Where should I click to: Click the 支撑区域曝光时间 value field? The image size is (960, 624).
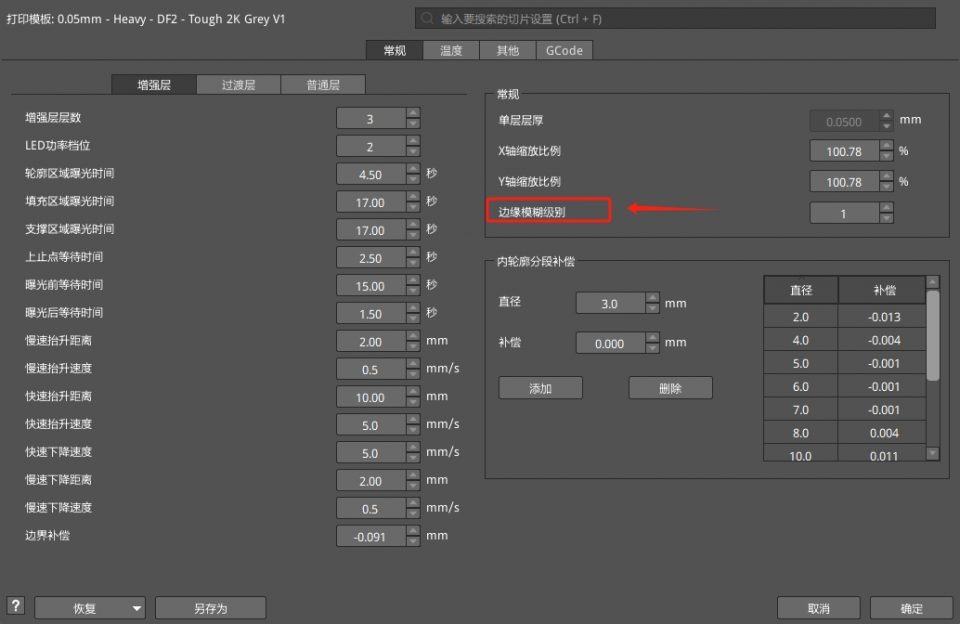pos(371,230)
